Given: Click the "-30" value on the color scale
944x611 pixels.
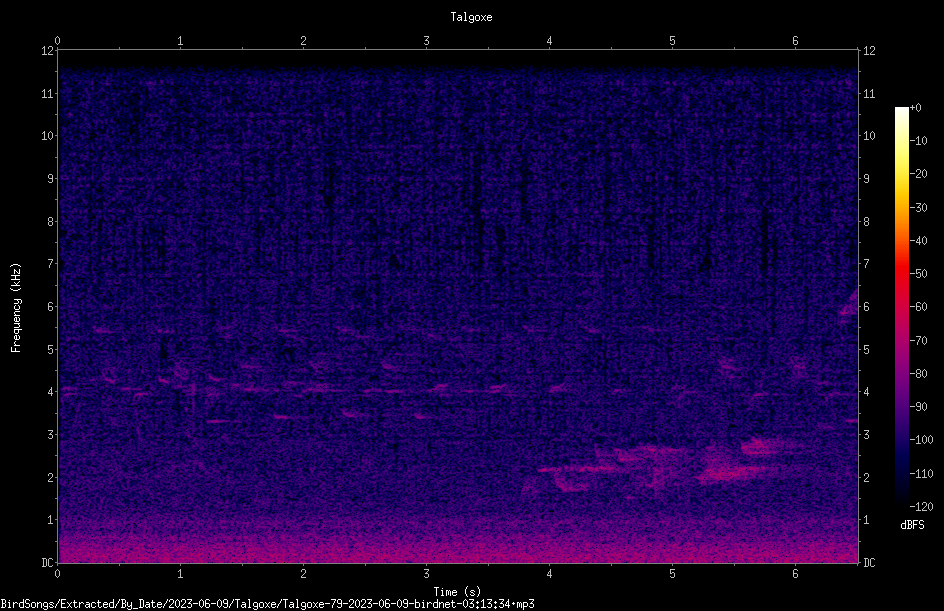Looking at the screenshot, I should 919,208.
